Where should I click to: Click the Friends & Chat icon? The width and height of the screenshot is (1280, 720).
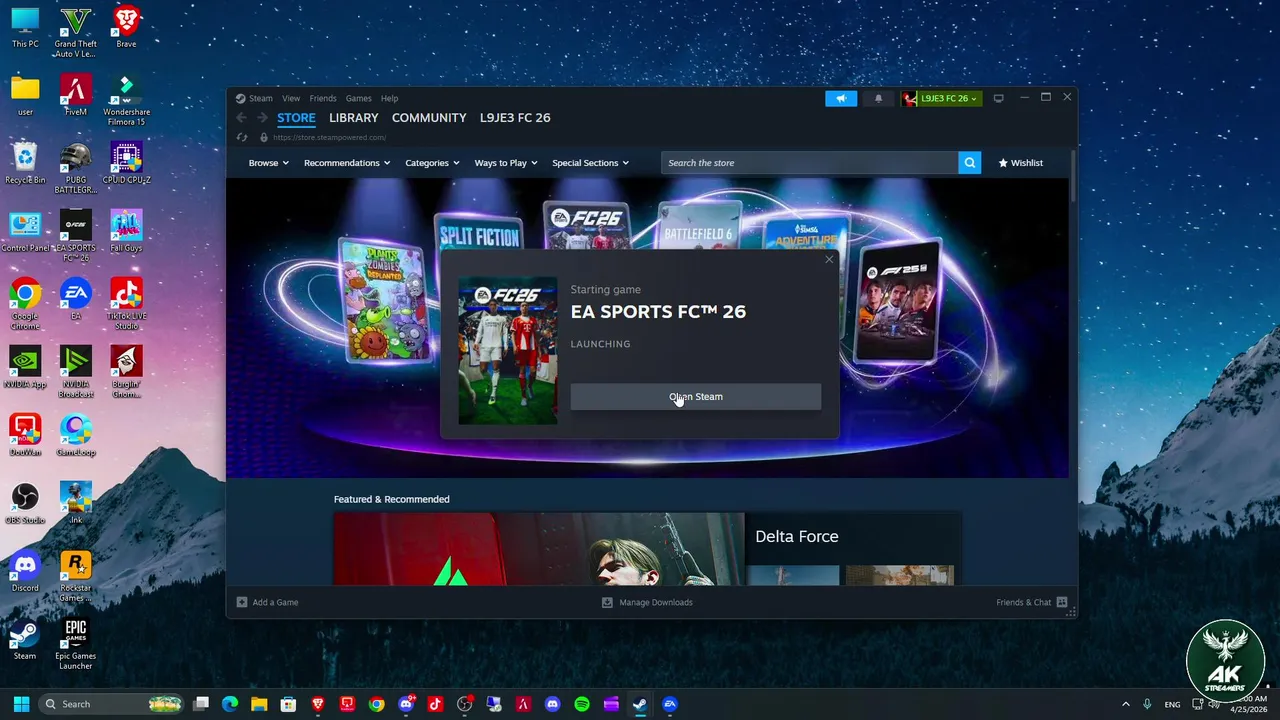[x=1062, y=602]
